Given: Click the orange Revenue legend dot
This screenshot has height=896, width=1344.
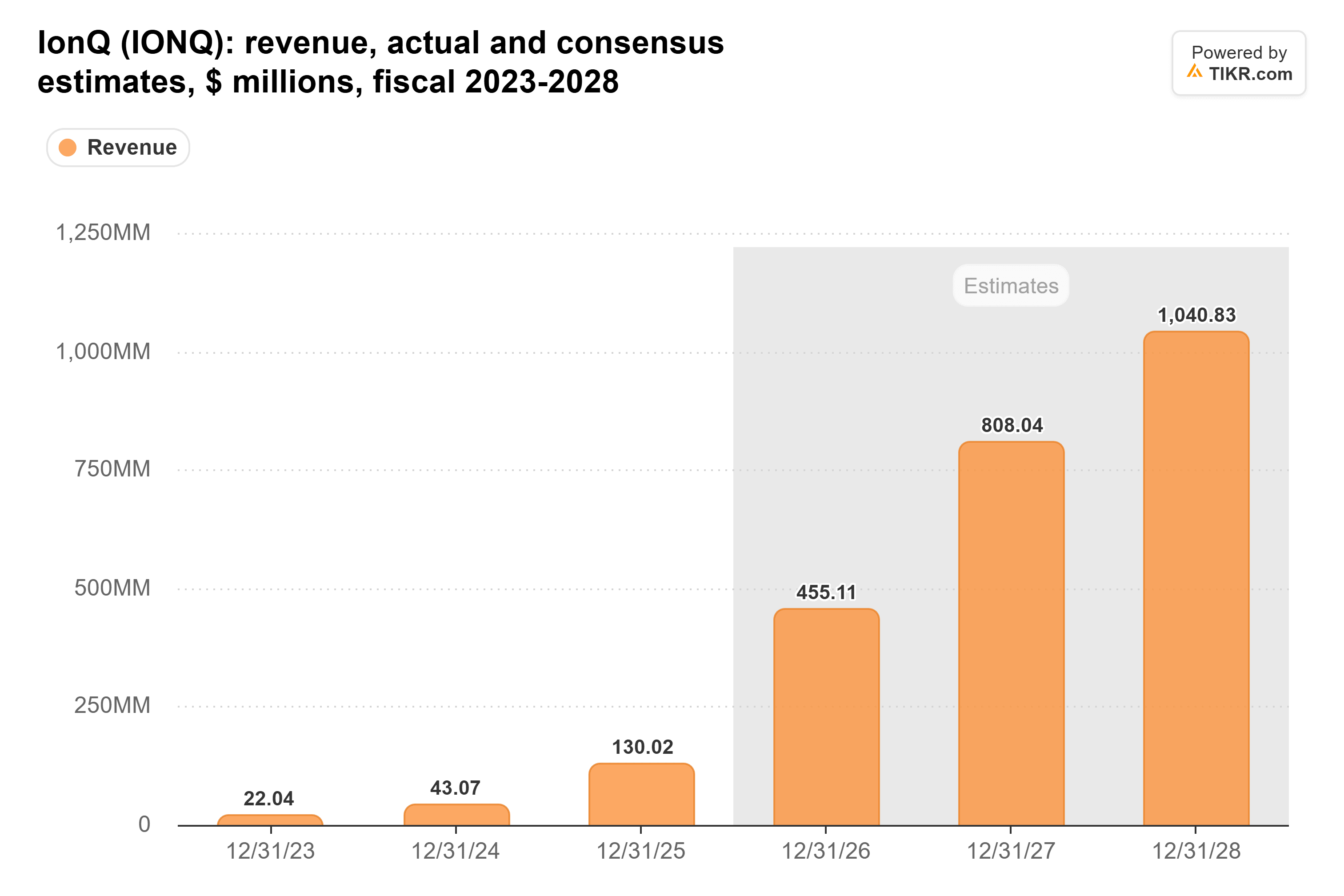Looking at the screenshot, I should [68, 148].
